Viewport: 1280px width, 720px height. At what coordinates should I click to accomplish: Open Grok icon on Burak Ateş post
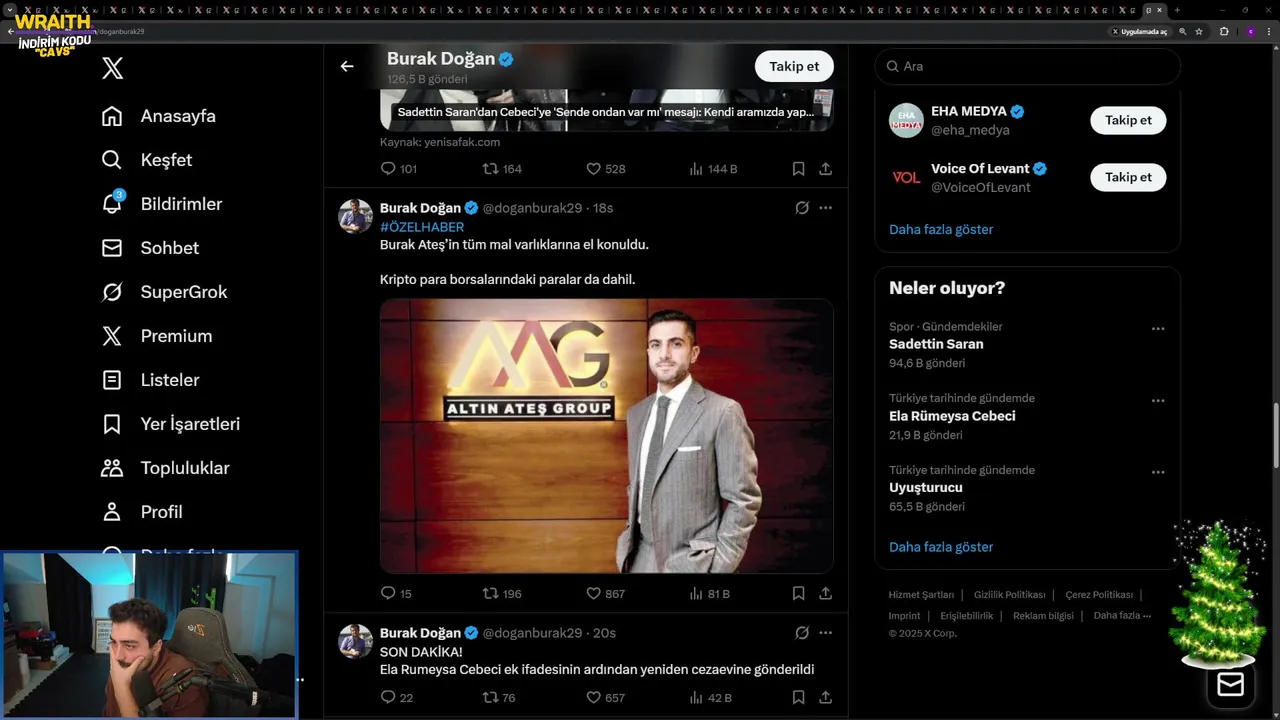(x=801, y=208)
